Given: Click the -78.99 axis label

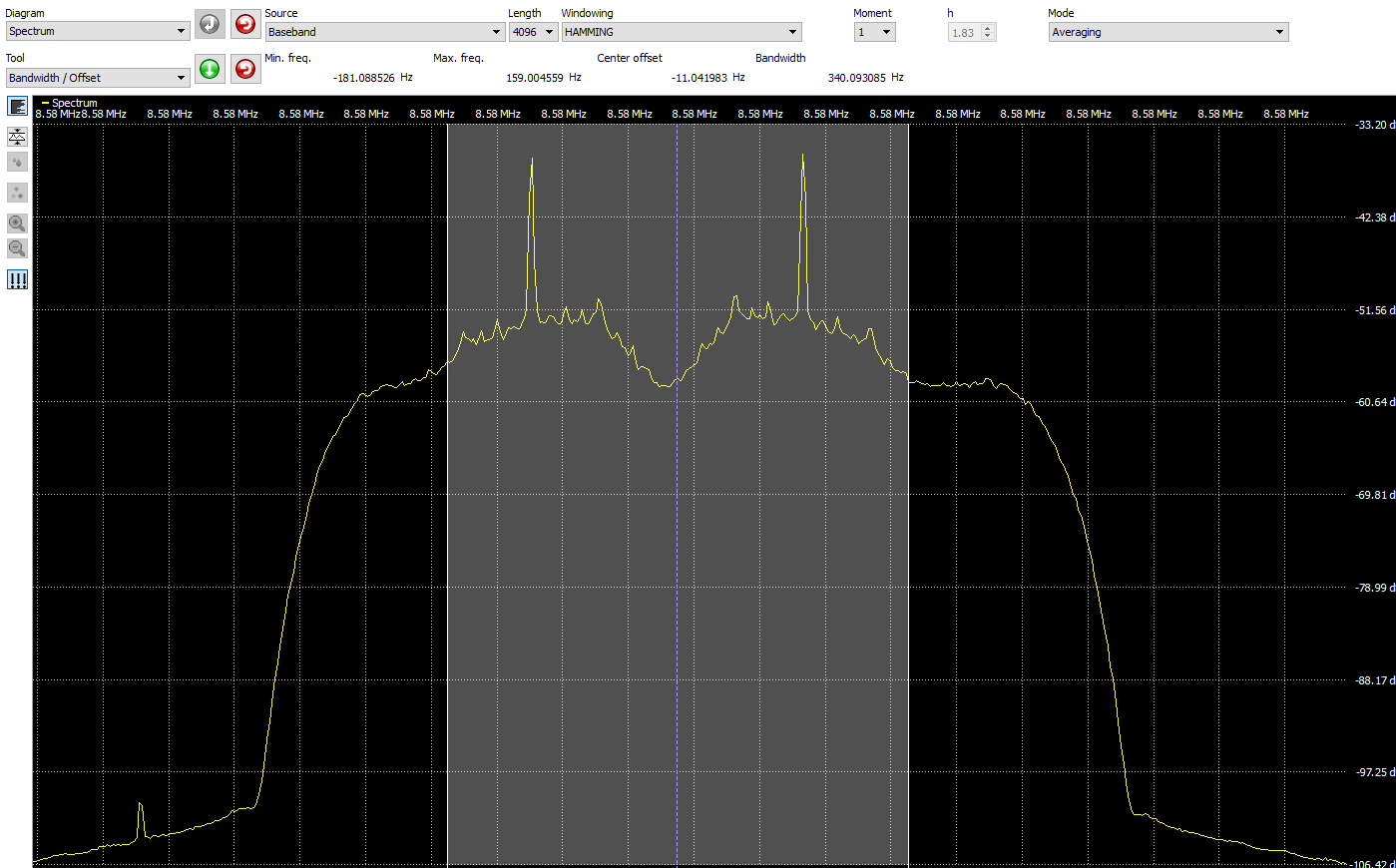Looking at the screenshot, I should tap(1375, 588).
